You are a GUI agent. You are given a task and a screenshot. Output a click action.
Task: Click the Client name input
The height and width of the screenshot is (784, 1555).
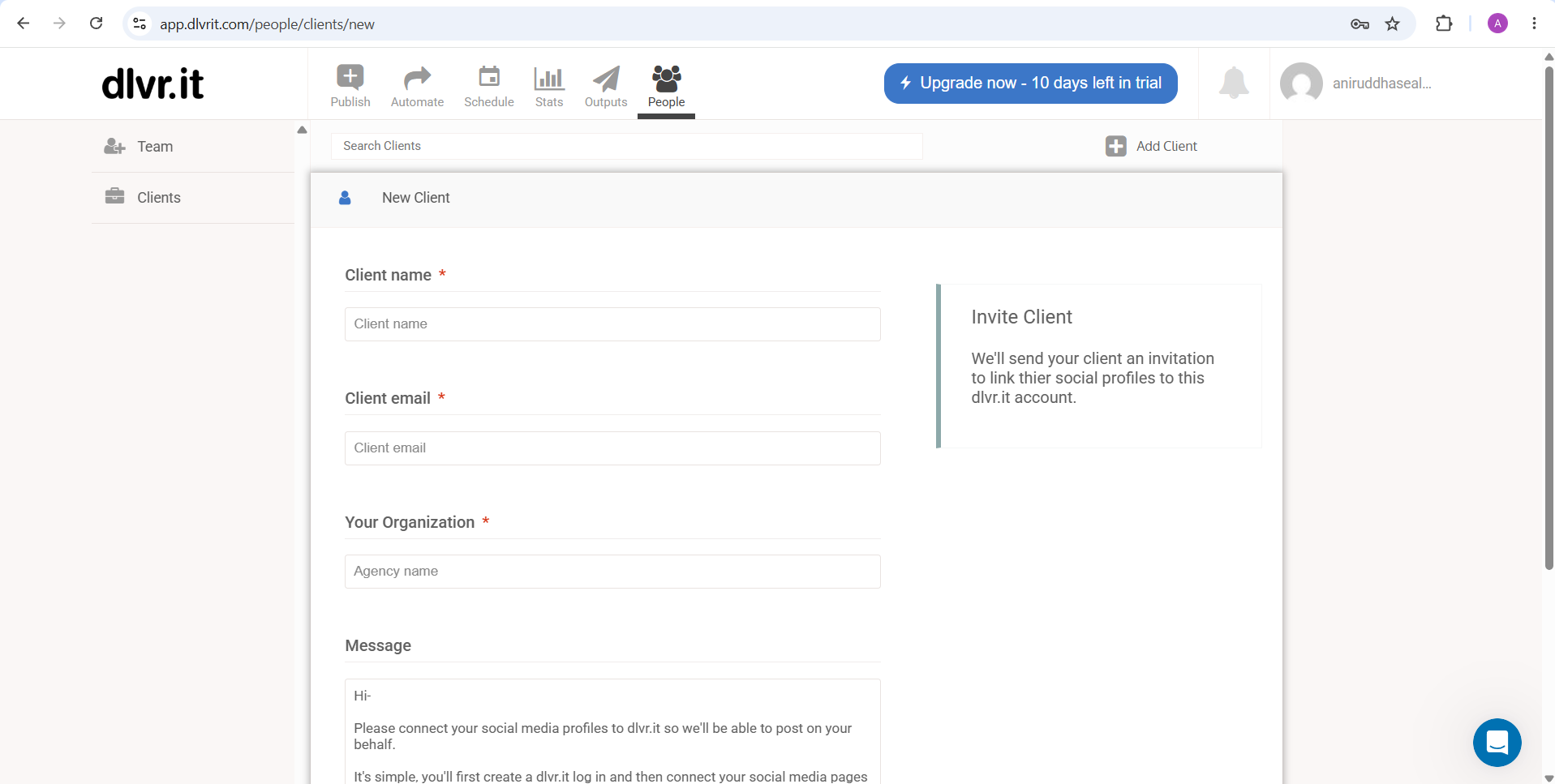(x=612, y=324)
